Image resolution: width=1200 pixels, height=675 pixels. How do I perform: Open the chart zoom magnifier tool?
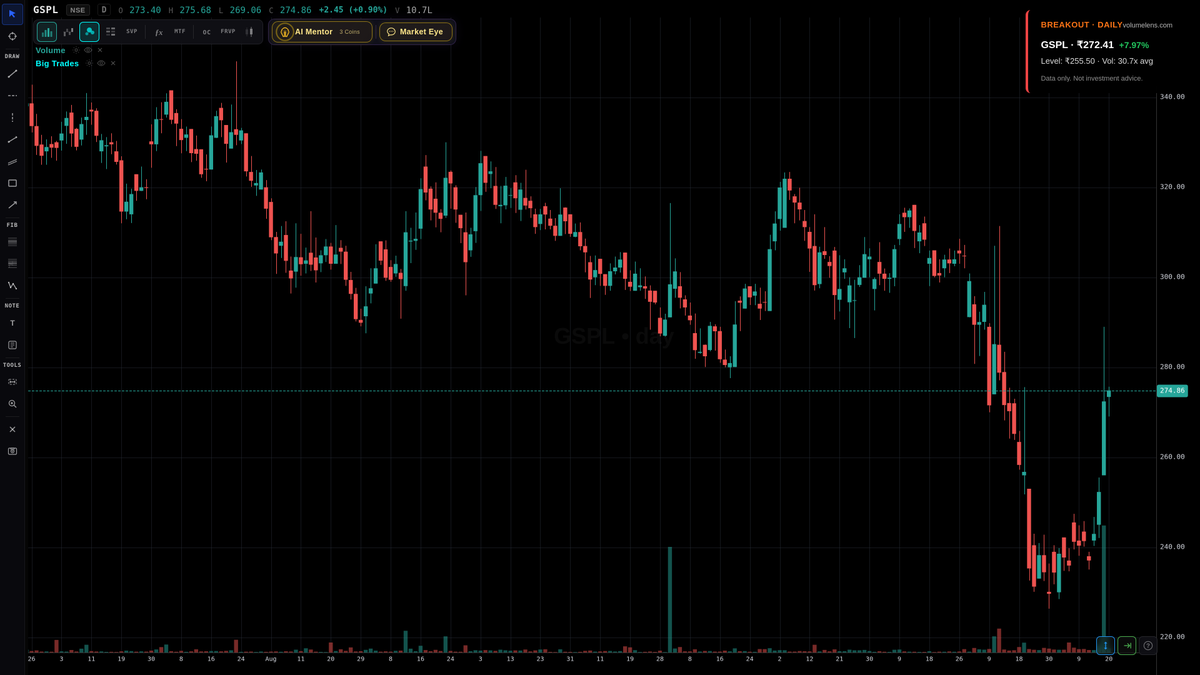pyautogui.click(x=13, y=404)
